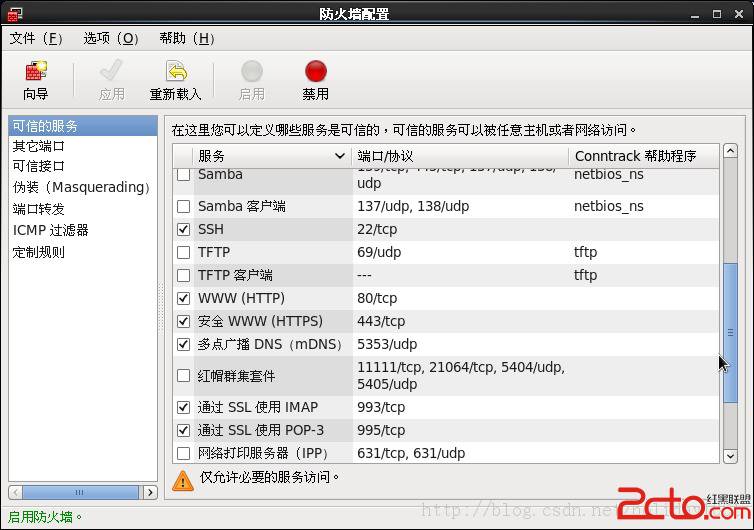Uncheck the 通过 SSL 使用 POP-3 checkbox

pyautogui.click(x=183, y=430)
